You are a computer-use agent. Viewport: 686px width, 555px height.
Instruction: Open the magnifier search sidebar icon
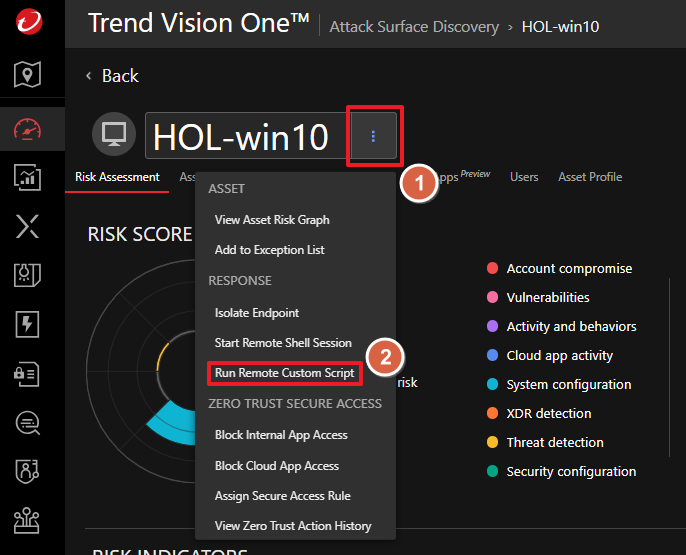[x=28, y=422]
